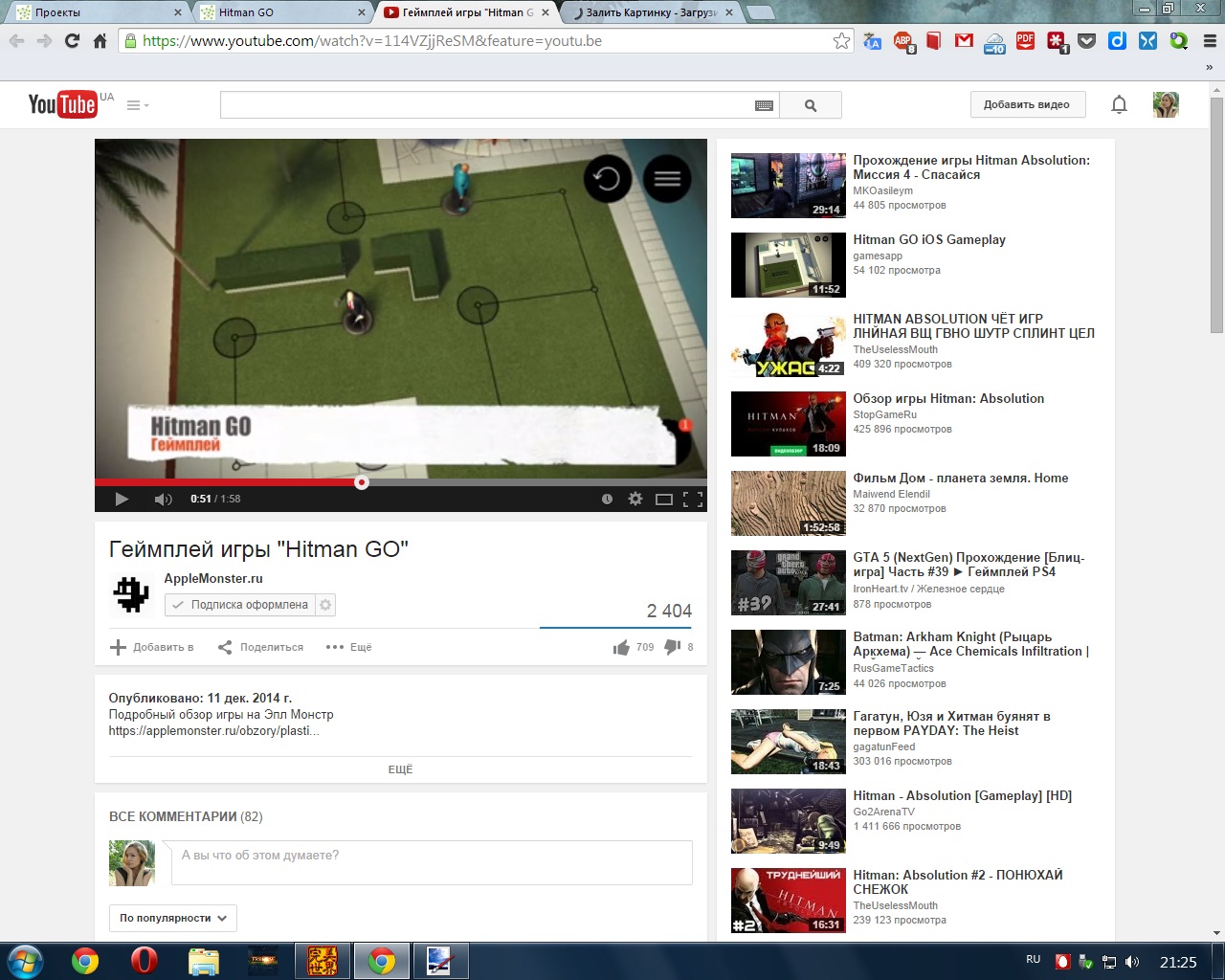The width and height of the screenshot is (1225, 980).
Task: Click the restart circular arrow in video
Action: pyautogui.click(x=608, y=179)
